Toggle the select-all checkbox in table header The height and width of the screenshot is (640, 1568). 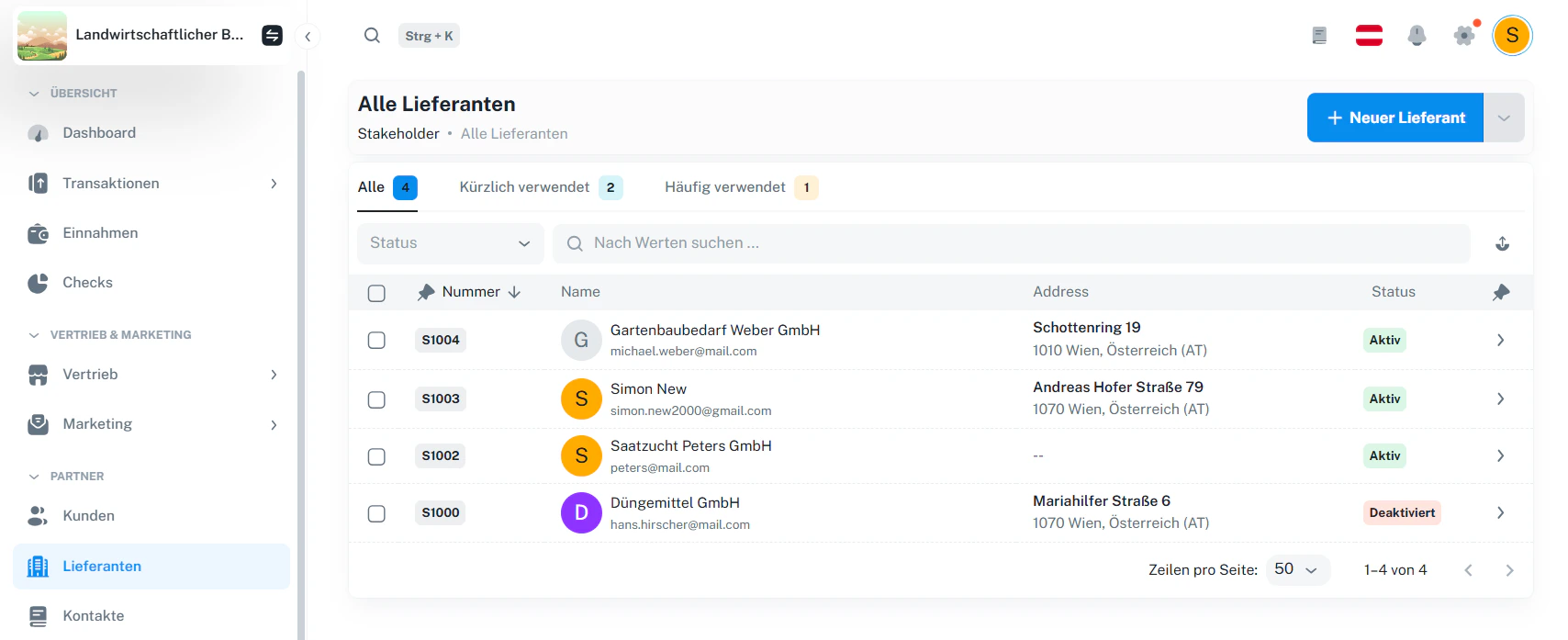point(376,293)
